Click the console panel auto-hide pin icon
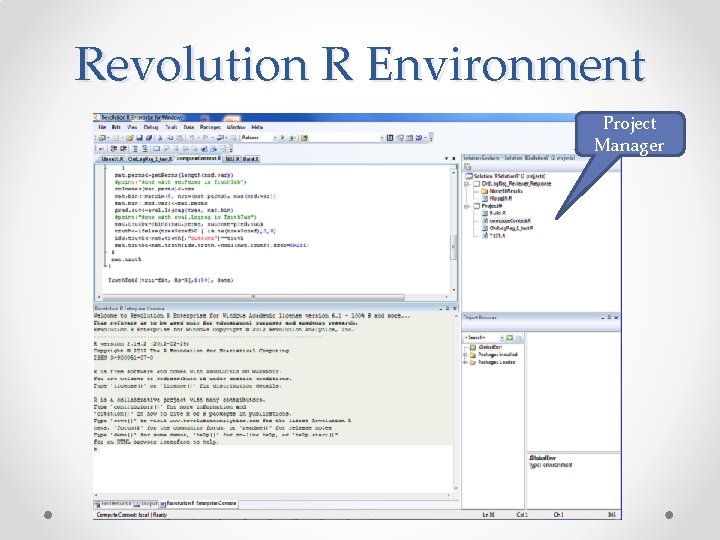Image resolution: width=720 pixels, height=540 pixels. pos(447,309)
